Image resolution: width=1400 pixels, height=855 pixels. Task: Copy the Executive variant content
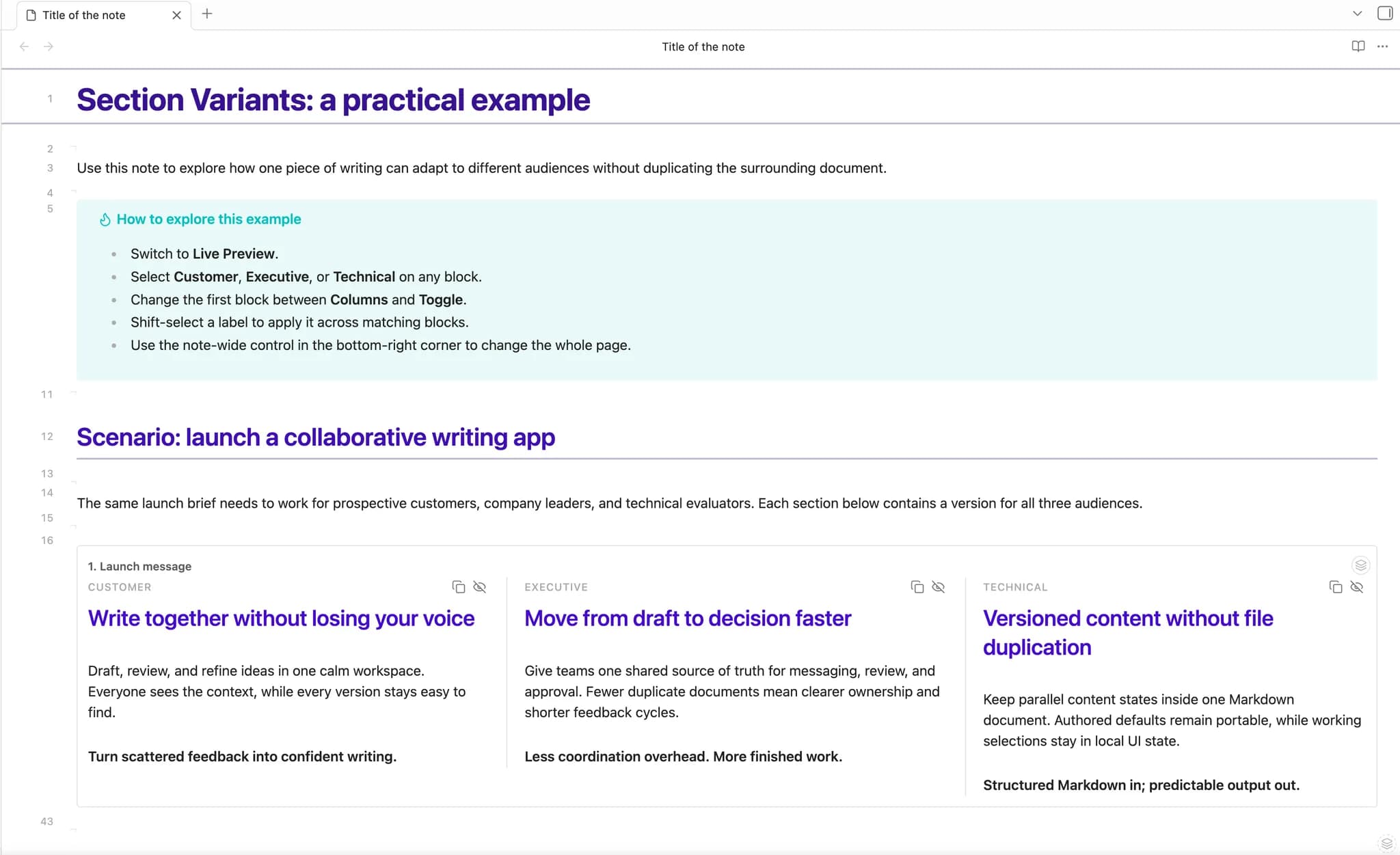[x=917, y=587]
